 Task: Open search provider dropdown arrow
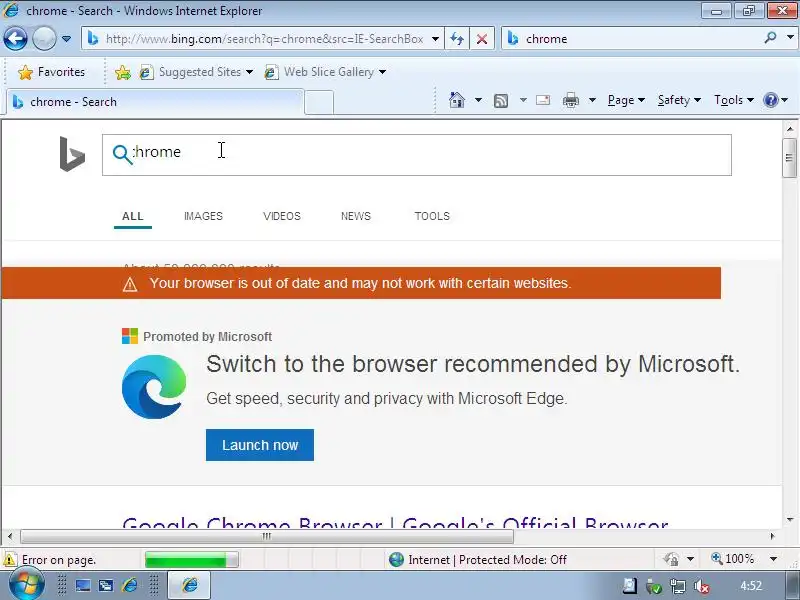point(790,38)
